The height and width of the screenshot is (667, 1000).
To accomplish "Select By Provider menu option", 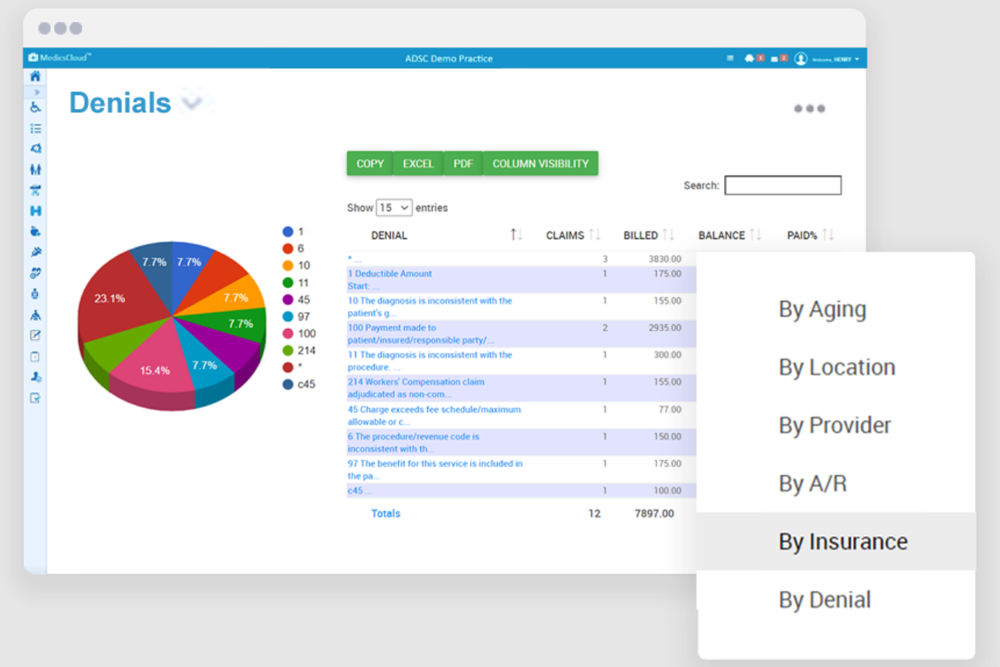I will pos(835,425).
